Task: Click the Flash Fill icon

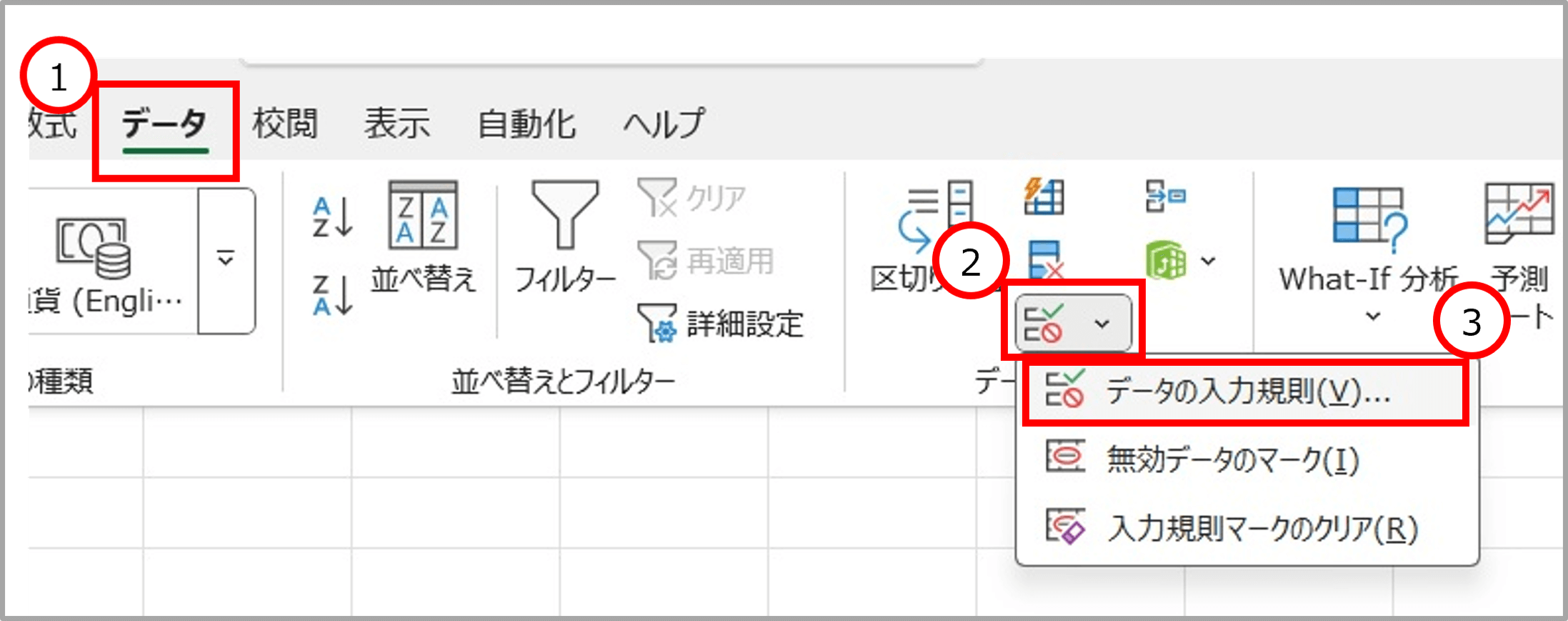Action: click(x=1044, y=196)
